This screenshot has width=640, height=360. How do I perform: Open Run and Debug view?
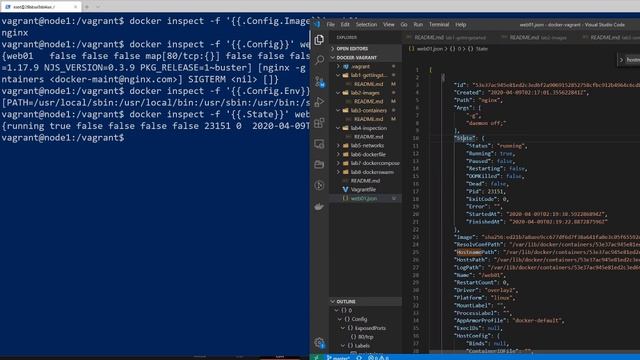click(x=319, y=102)
